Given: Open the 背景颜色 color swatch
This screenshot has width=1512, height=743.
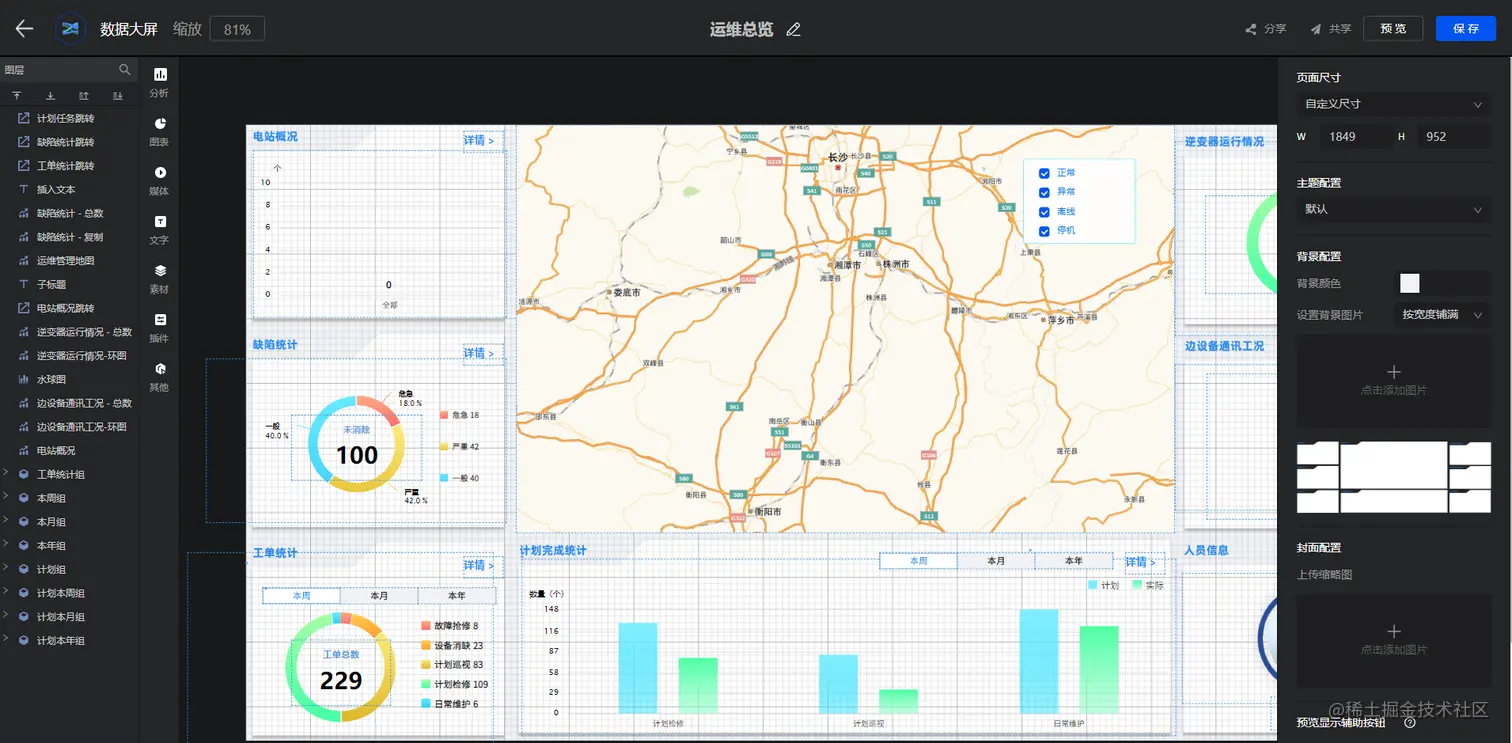Looking at the screenshot, I should (1409, 284).
